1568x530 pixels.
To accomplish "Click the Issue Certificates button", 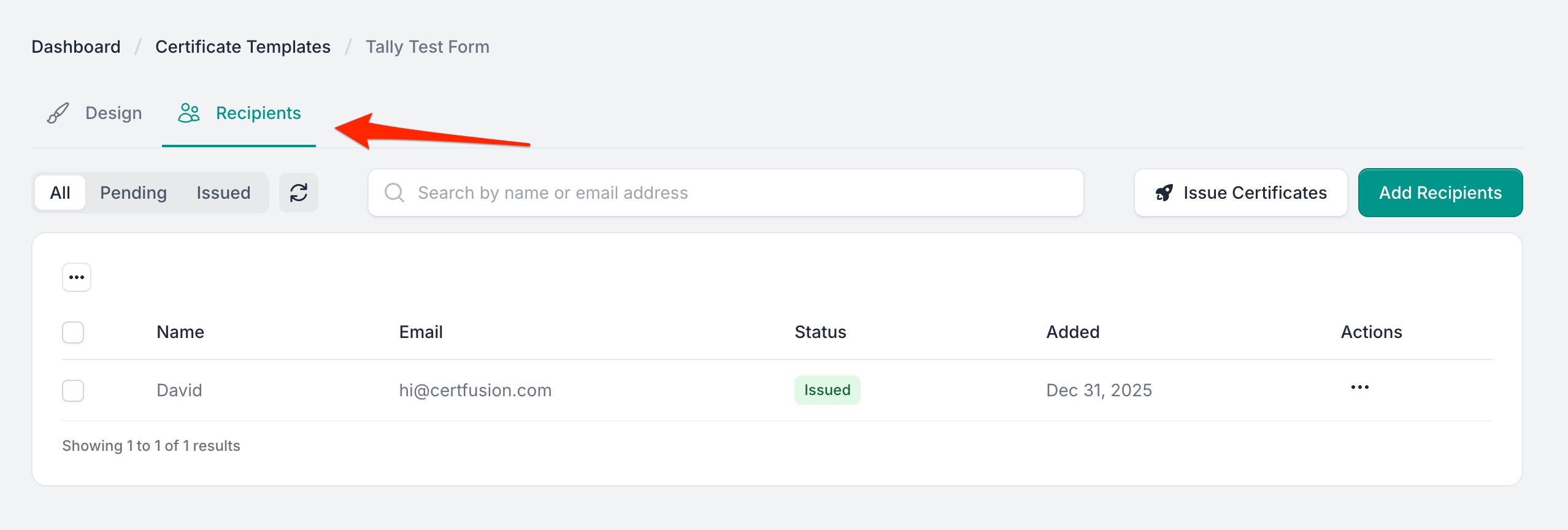I will tap(1254, 193).
